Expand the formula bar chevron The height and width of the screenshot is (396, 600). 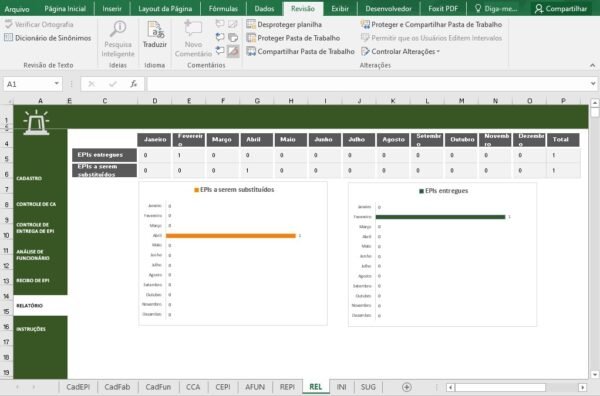[593, 83]
